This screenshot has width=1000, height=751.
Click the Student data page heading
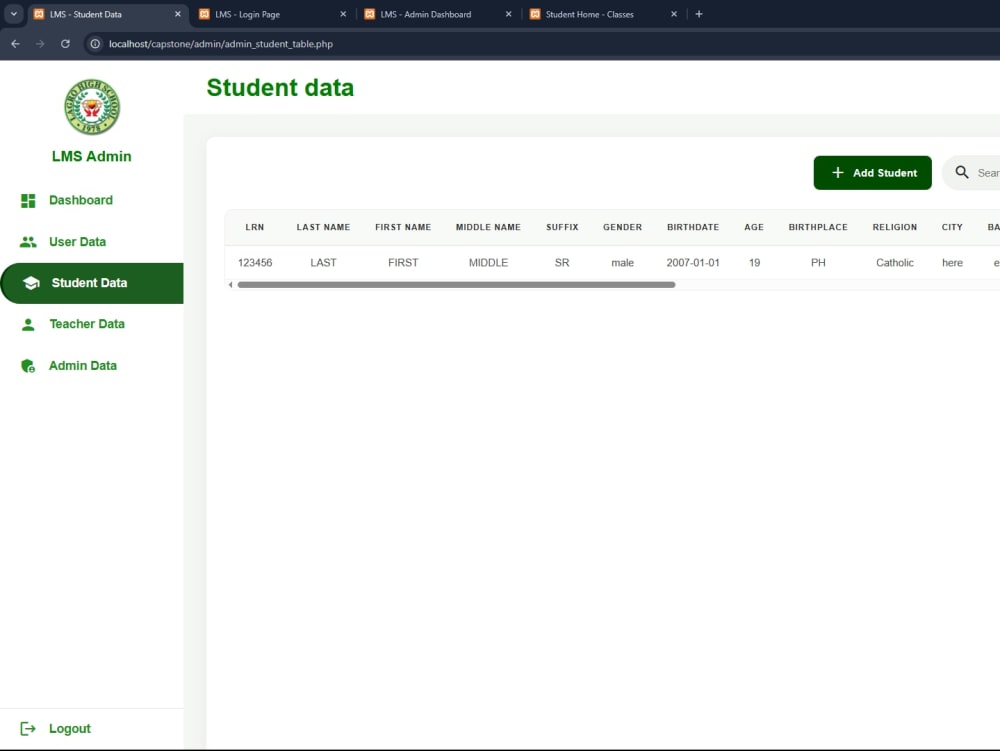pos(280,87)
